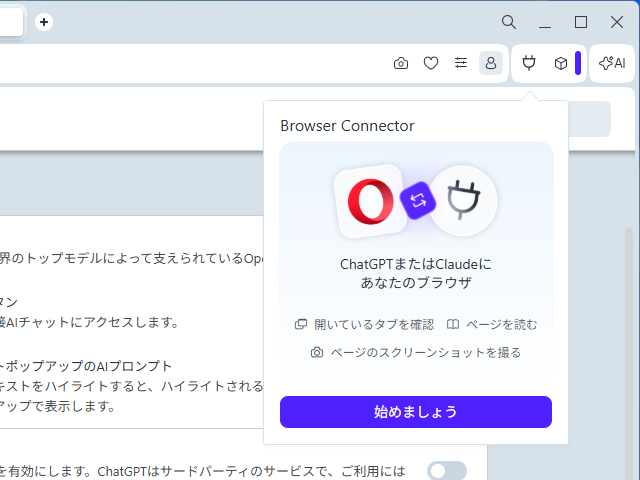Click the large plug circle in popup
The image size is (640, 480).
(x=463, y=200)
